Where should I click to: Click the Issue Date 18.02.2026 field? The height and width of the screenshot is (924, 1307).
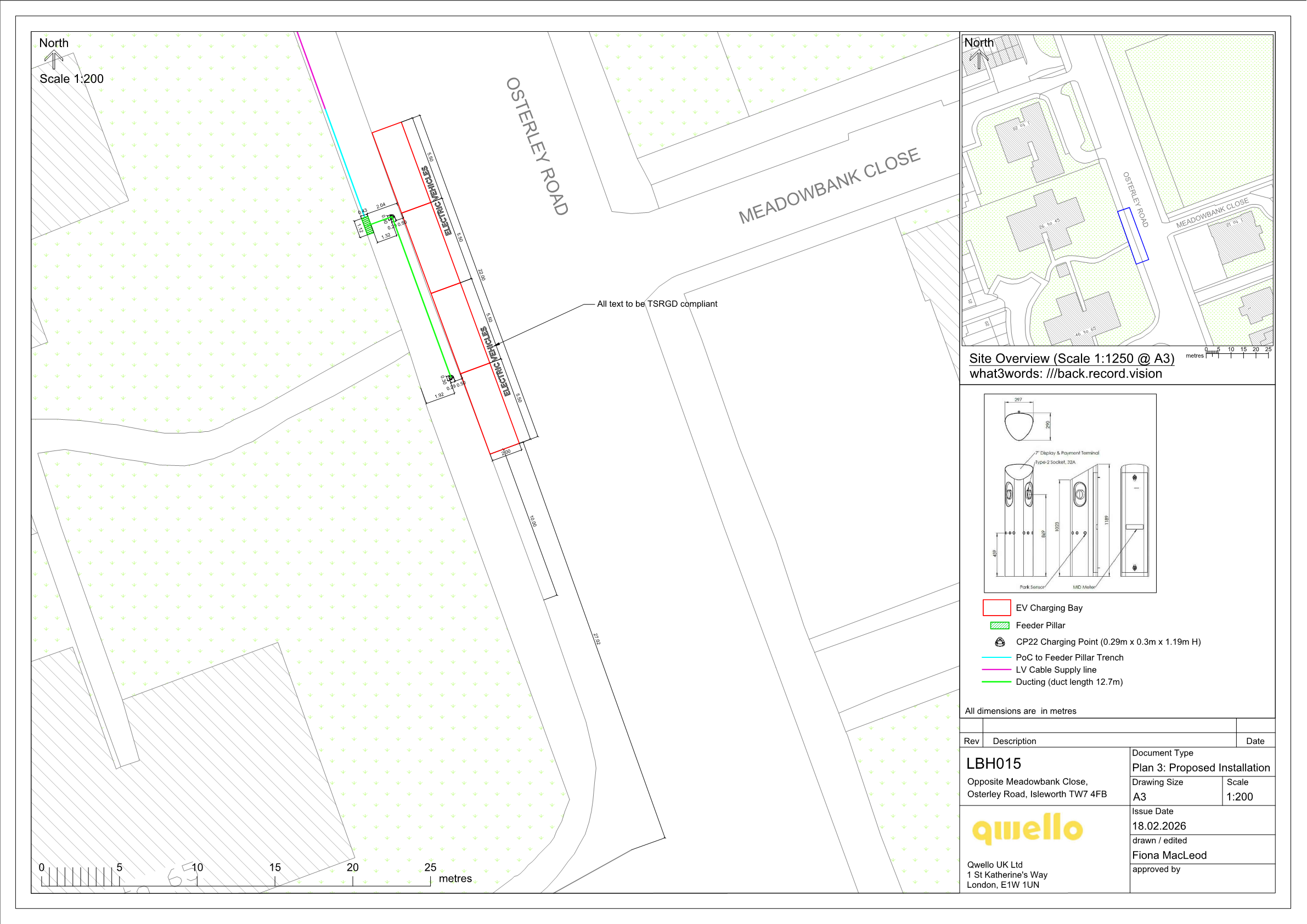coord(1158,825)
